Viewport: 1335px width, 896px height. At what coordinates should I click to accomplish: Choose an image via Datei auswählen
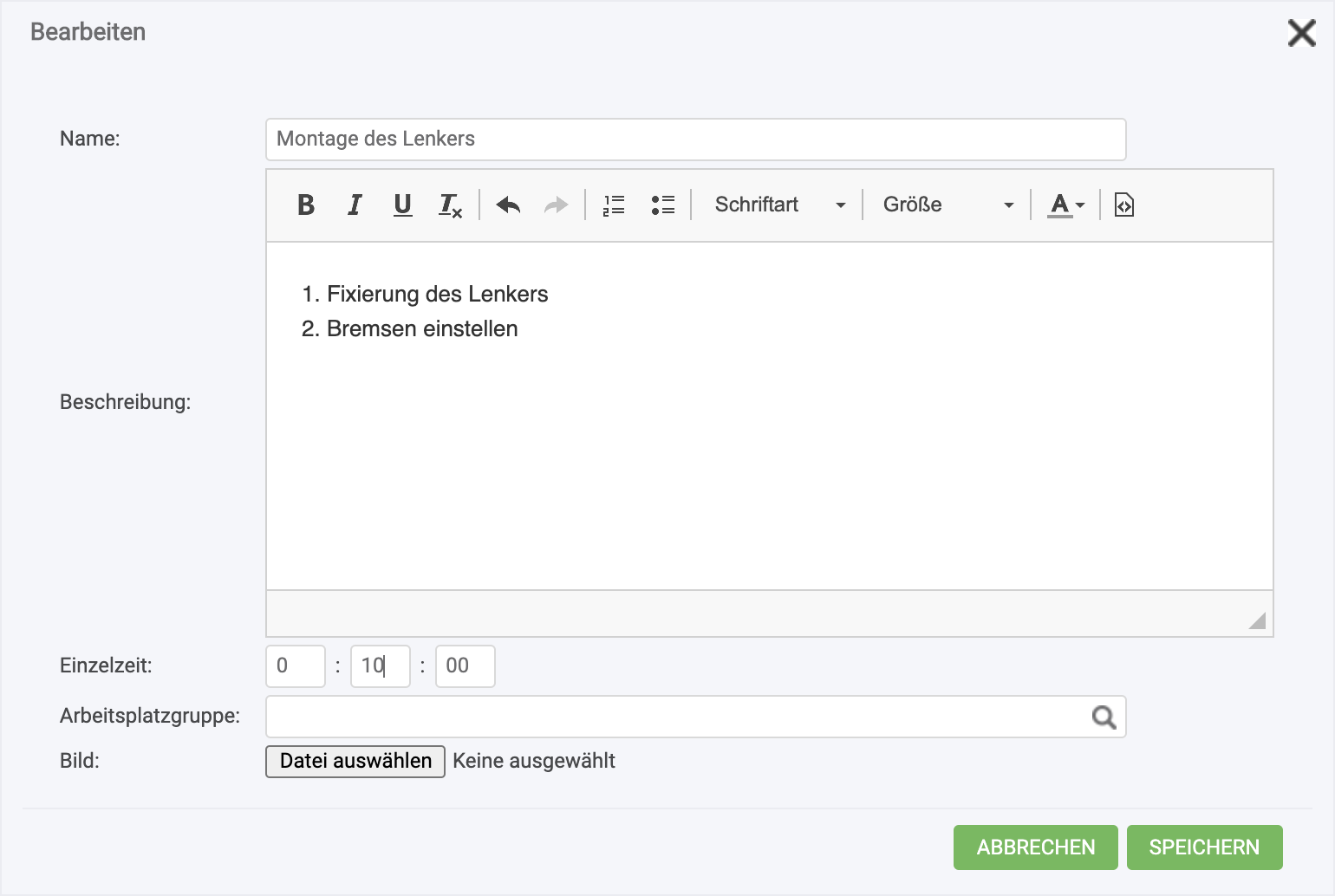[x=355, y=762]
